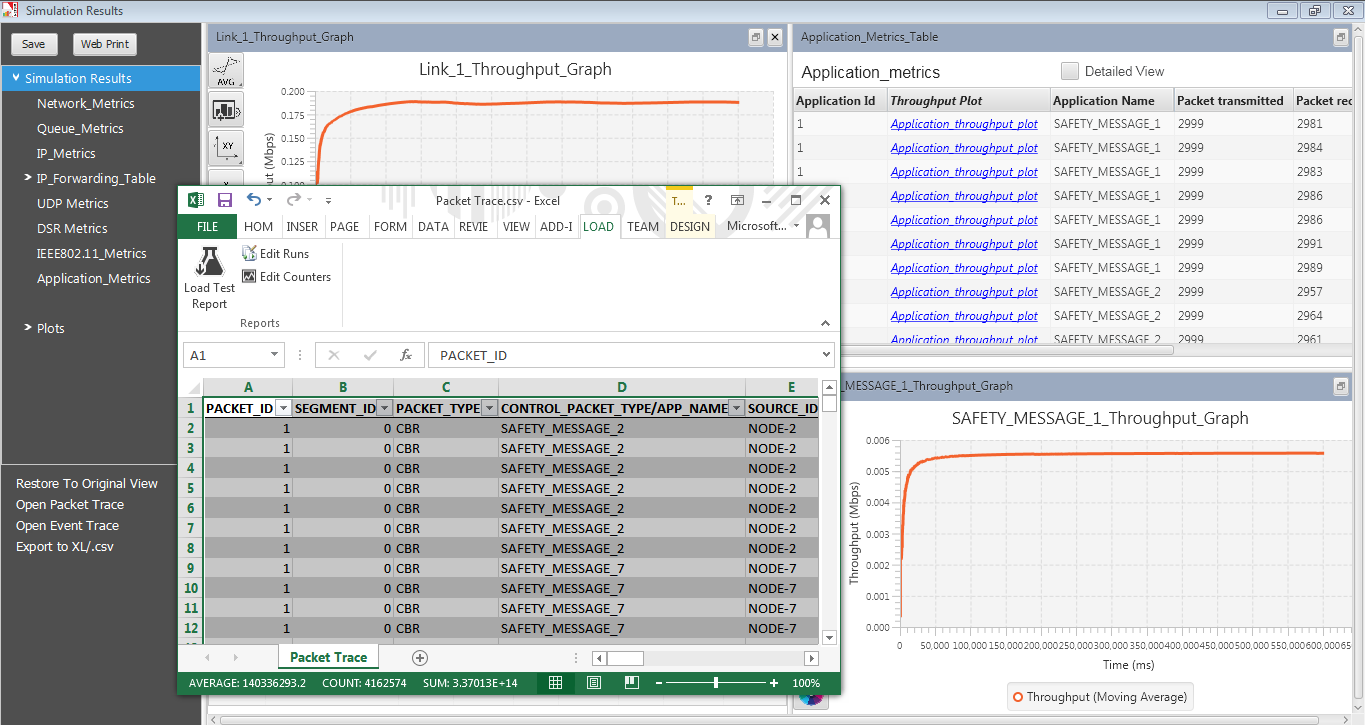Viewport: 1365px width, 725px height.
Task: Click the Excel vertical scrollbar down arrow
Action: (829, 637)
